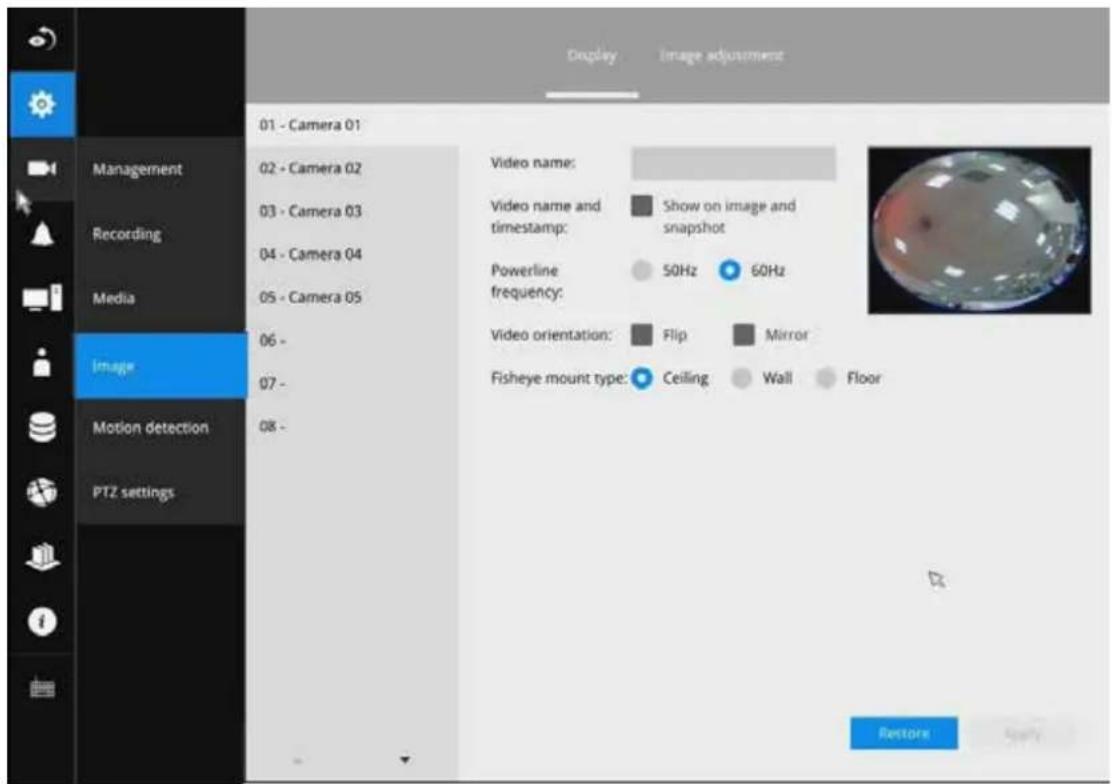Click the fisheye camera preview thumbnail
This screenshot has height=784, width=1112.
click(x=979, y=231)
